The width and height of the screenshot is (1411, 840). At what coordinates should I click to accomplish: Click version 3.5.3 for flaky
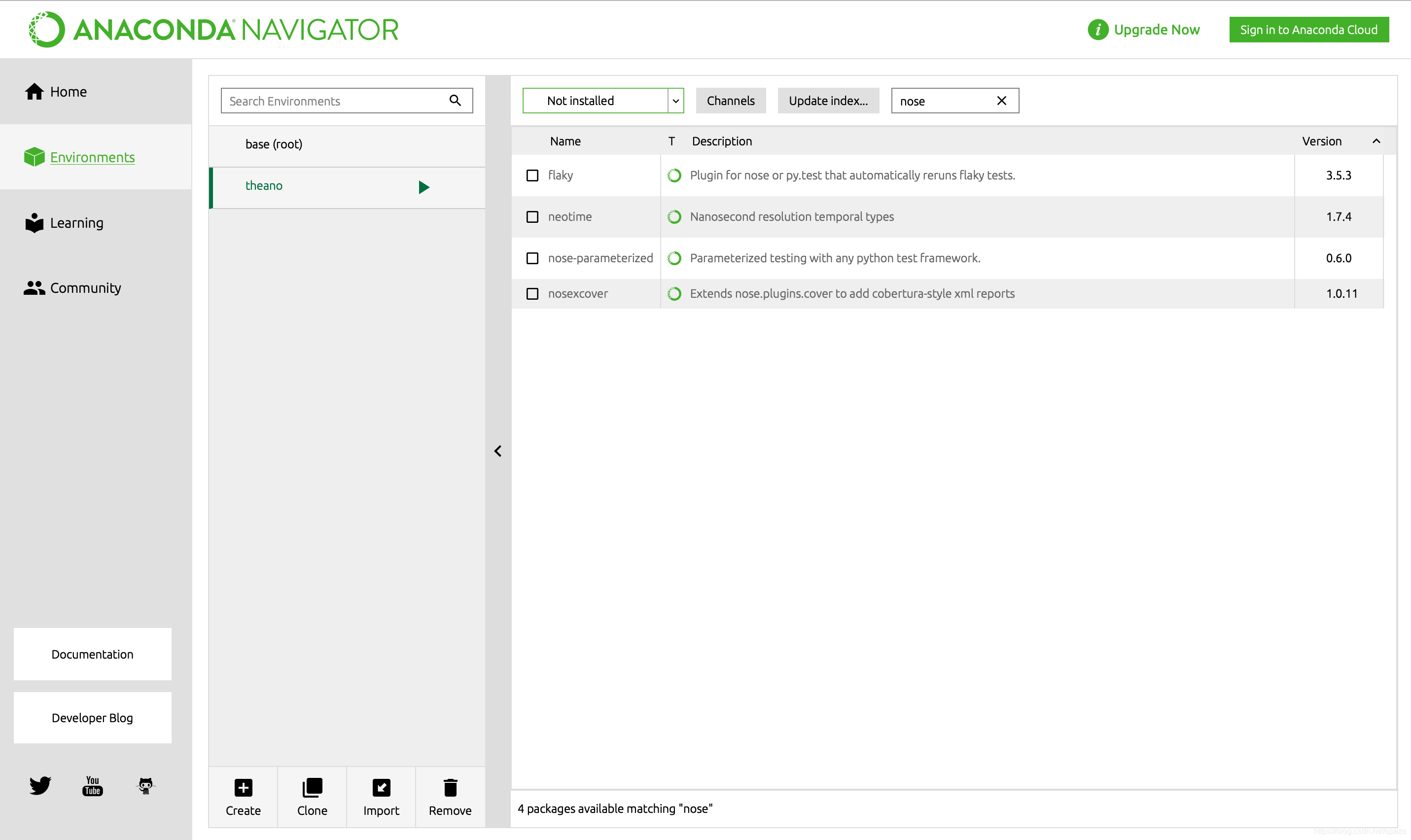(1339, 175)
